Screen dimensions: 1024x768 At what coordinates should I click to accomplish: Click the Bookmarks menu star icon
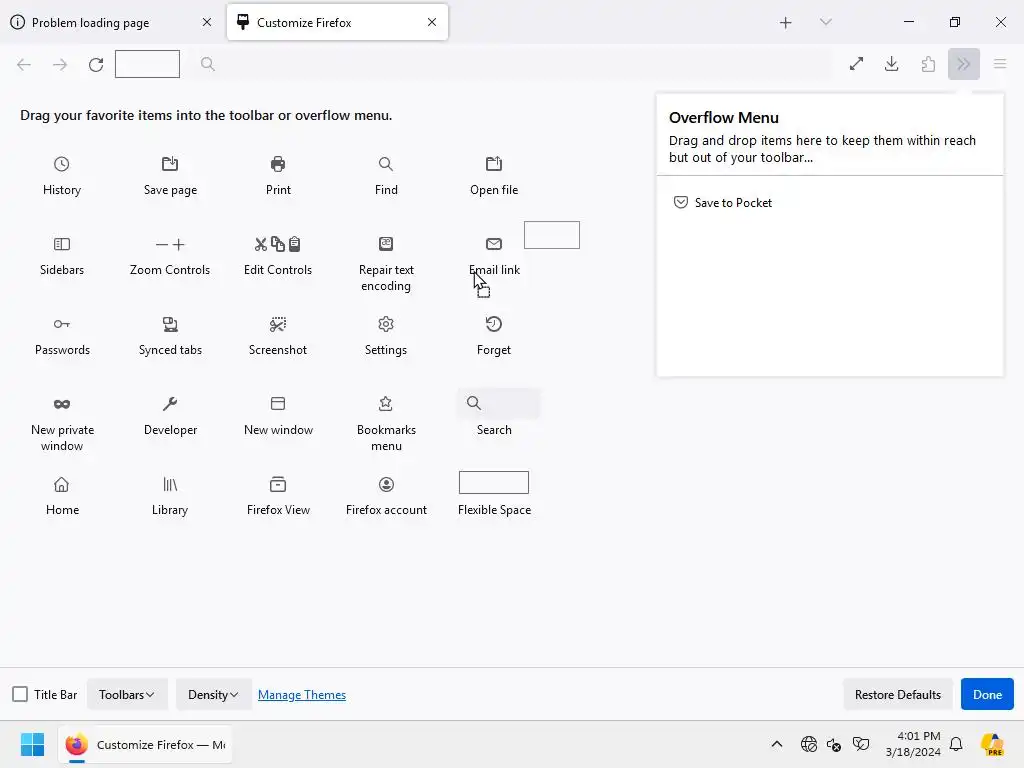pos(386,404)
